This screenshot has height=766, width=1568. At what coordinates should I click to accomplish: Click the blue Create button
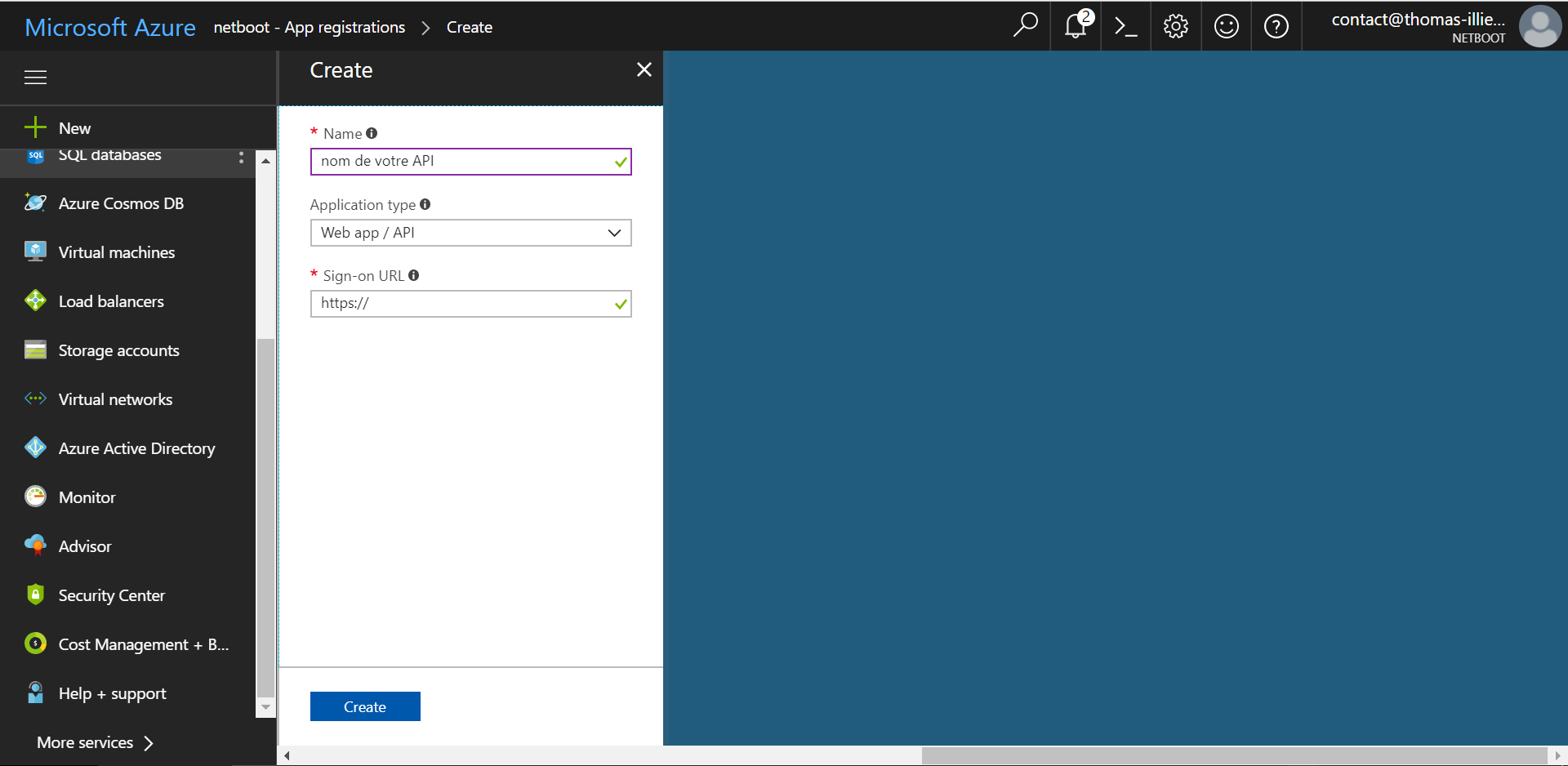click(x=365, y=706)
